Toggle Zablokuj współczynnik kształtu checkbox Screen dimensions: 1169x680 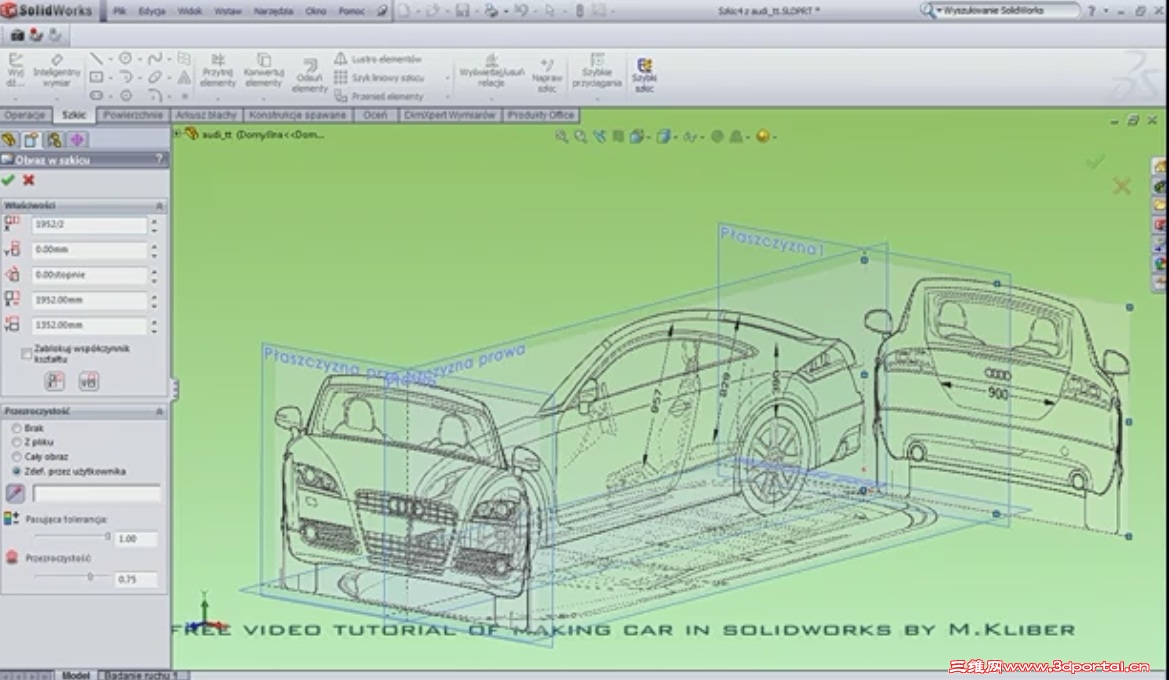26,353
